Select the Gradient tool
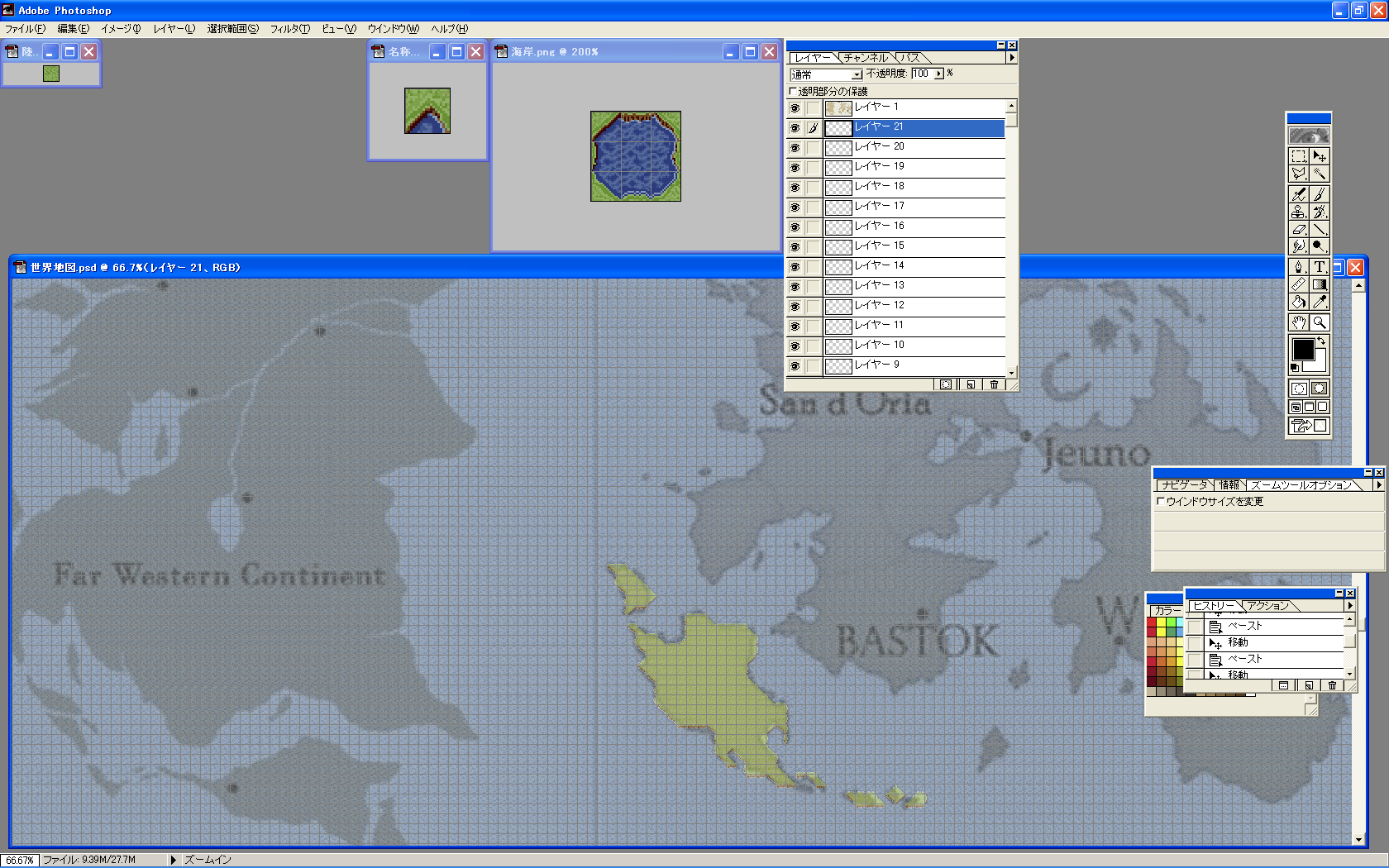This screenshot has height=868, width=1389. point(1320,284)
